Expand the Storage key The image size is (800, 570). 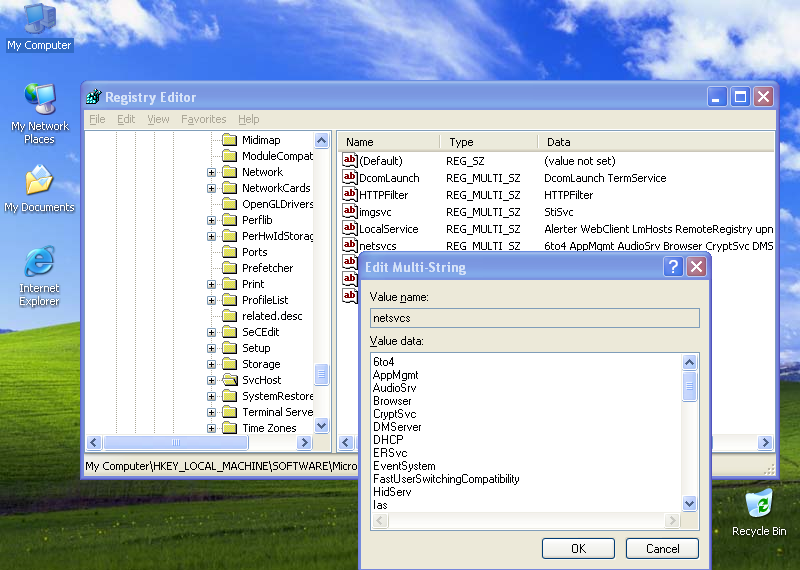(x=211, y=364)
